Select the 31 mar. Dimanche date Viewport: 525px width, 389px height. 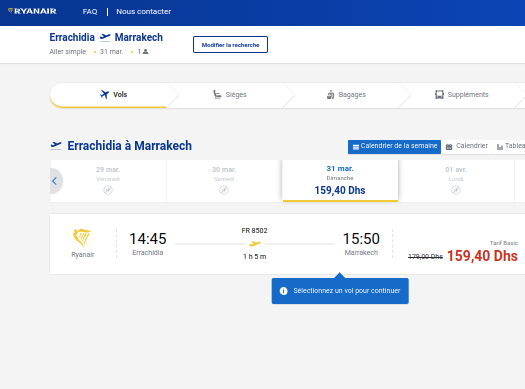pyautogui.click(x=340, y=181)
